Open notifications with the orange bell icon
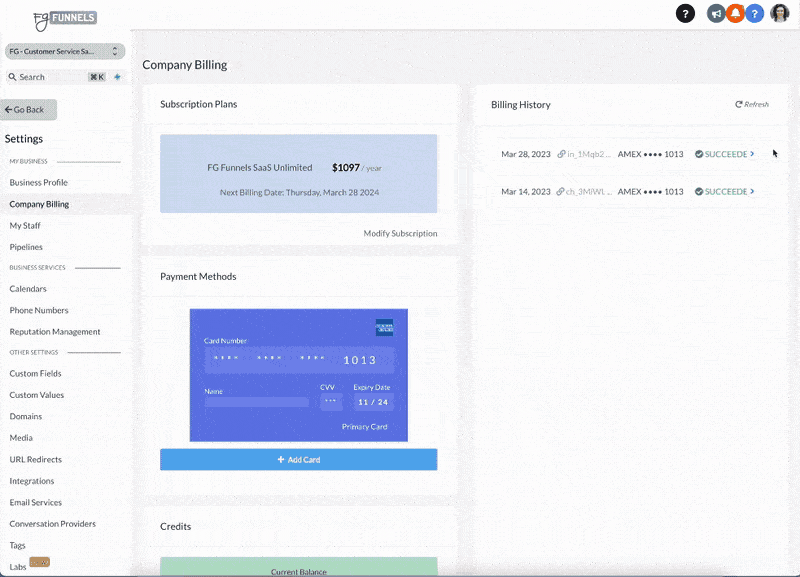Screen dimensions: 800x577 tap(735, 13)
